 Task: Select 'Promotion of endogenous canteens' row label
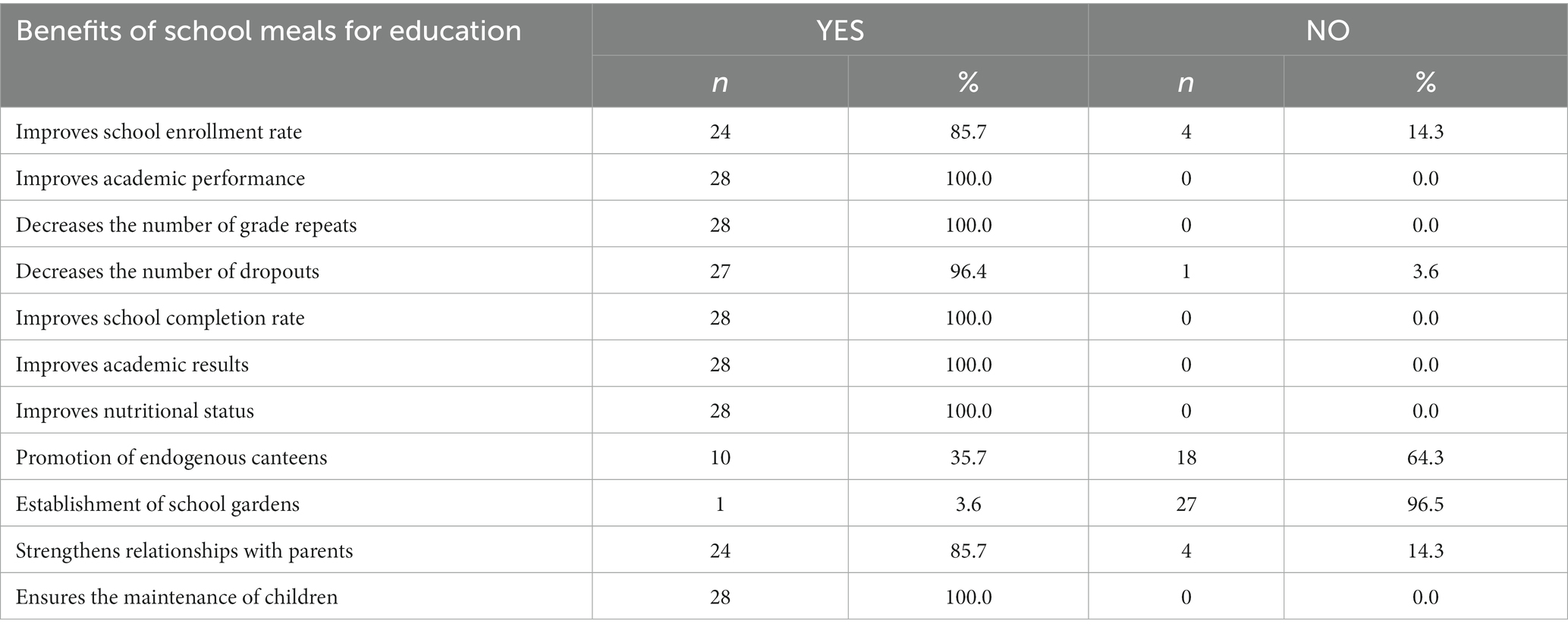[171, 458]
